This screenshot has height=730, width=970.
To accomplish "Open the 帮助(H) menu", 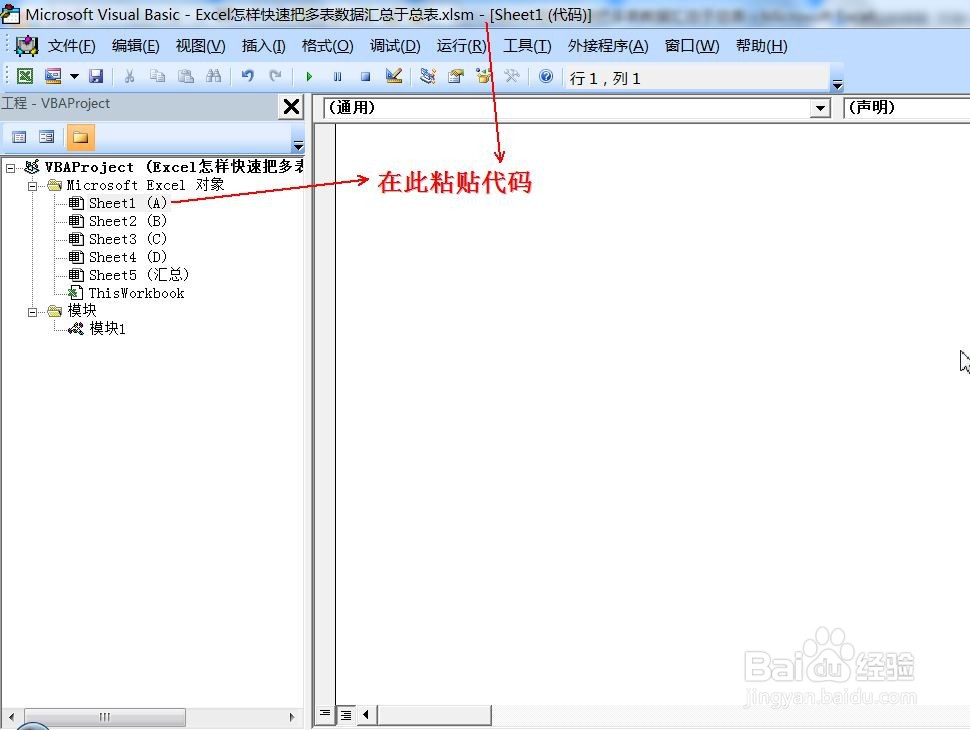I will click(762, 46).
